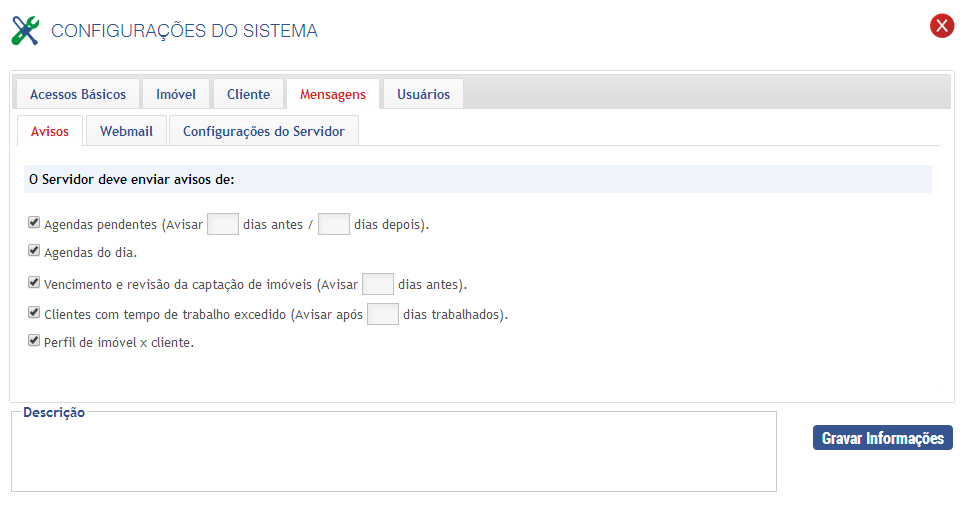Click inside the Descrição text area
The height and width of the screenshot is (508, 966).
pos(394,455)
